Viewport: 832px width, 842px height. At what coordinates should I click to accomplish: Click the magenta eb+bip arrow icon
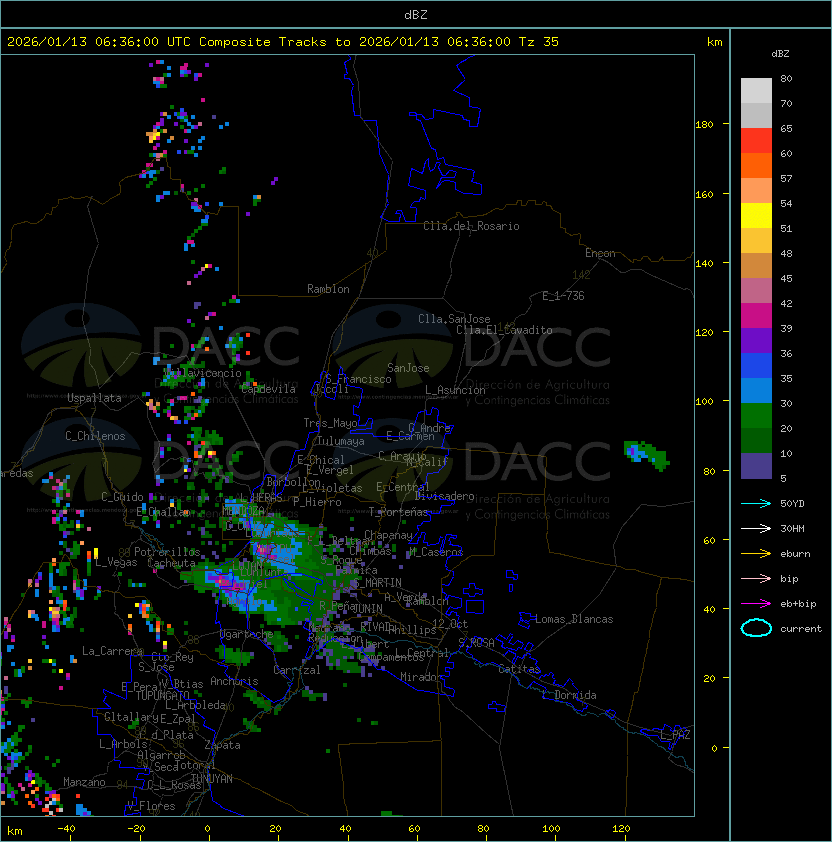[x=756, y=604]
